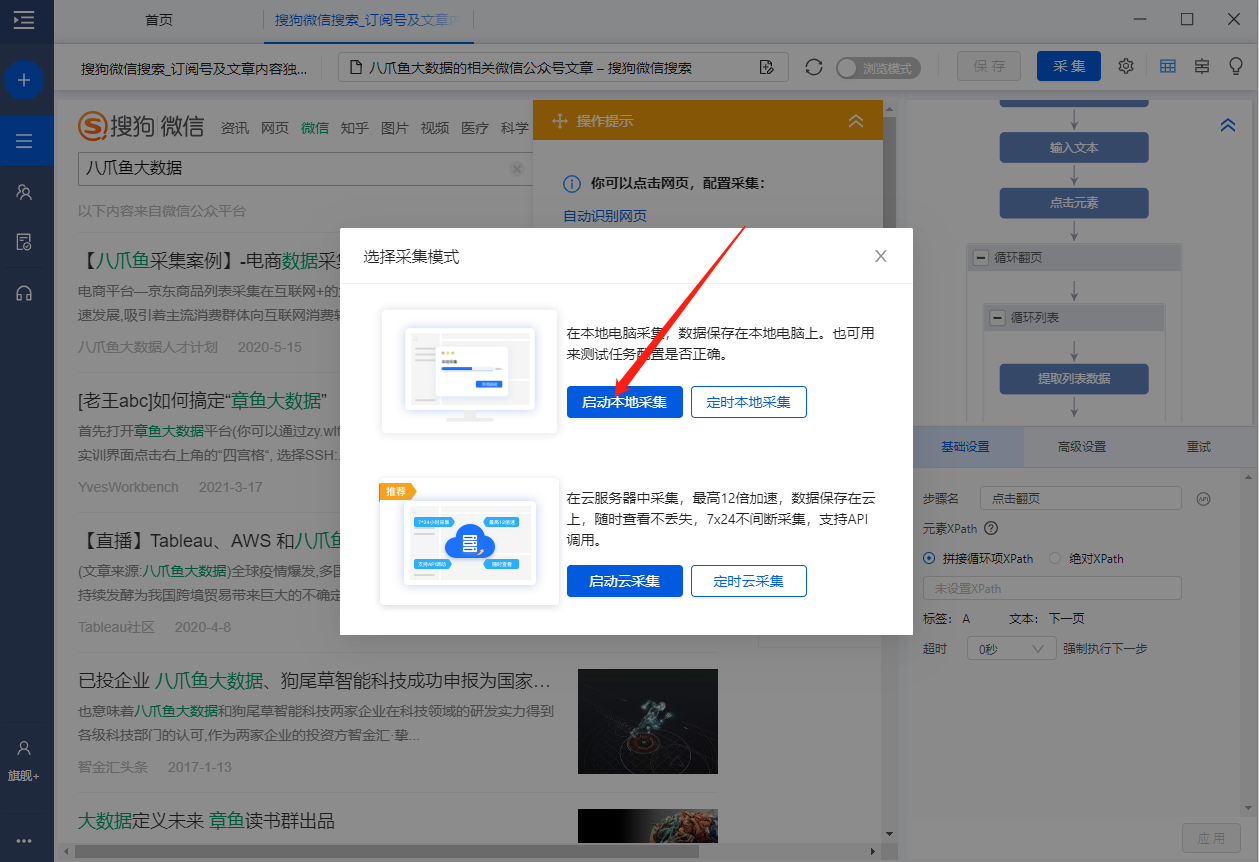The height and width of the screenshot is (862, 1259).
Task: Click the page URL title field
Action: [563, 68]
